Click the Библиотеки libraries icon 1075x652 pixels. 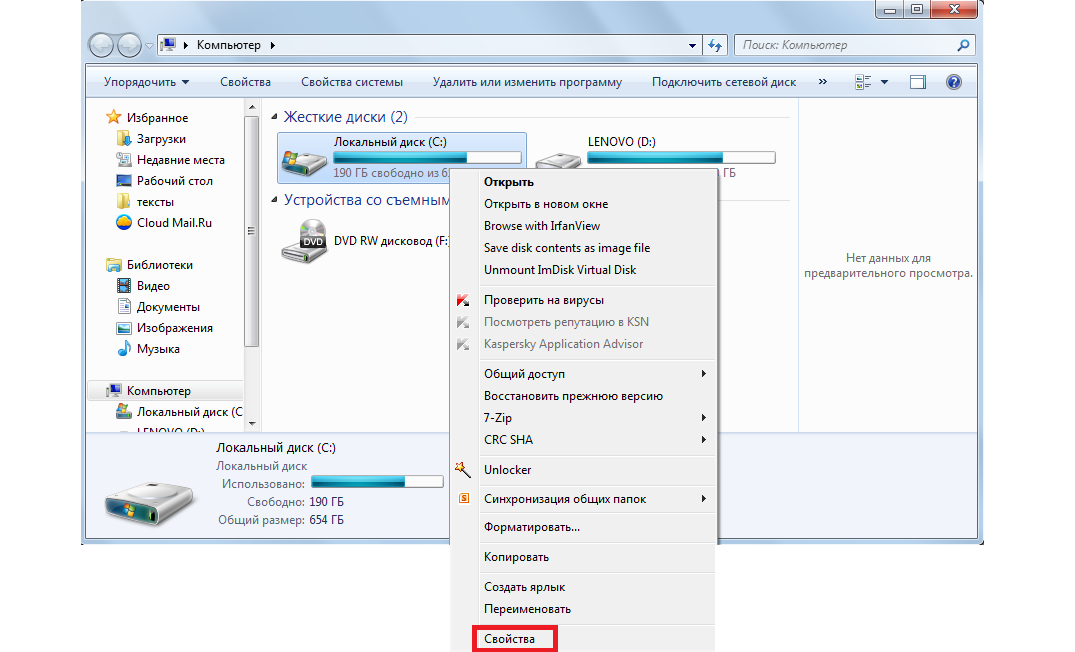(114, 265)
